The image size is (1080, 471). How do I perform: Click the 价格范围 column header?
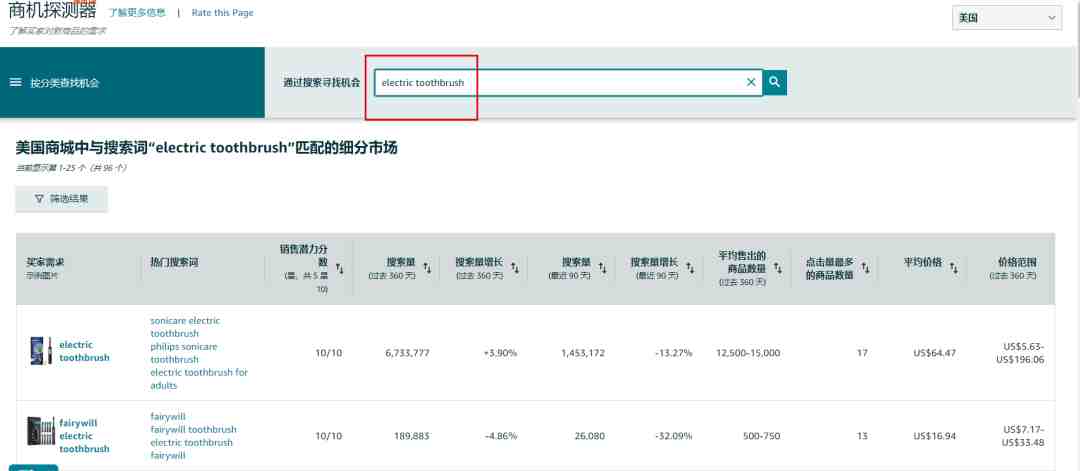[x=1017, y=262]
